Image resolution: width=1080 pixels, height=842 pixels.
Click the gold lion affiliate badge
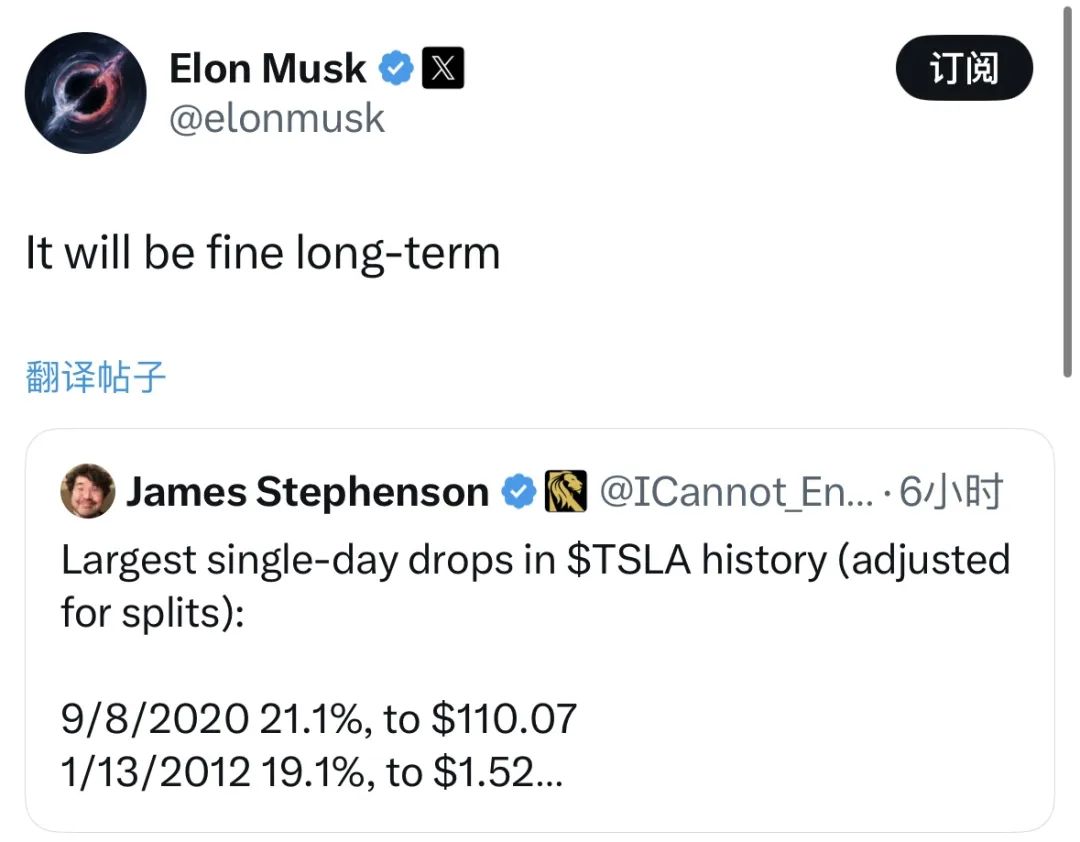tap(565, 491)
